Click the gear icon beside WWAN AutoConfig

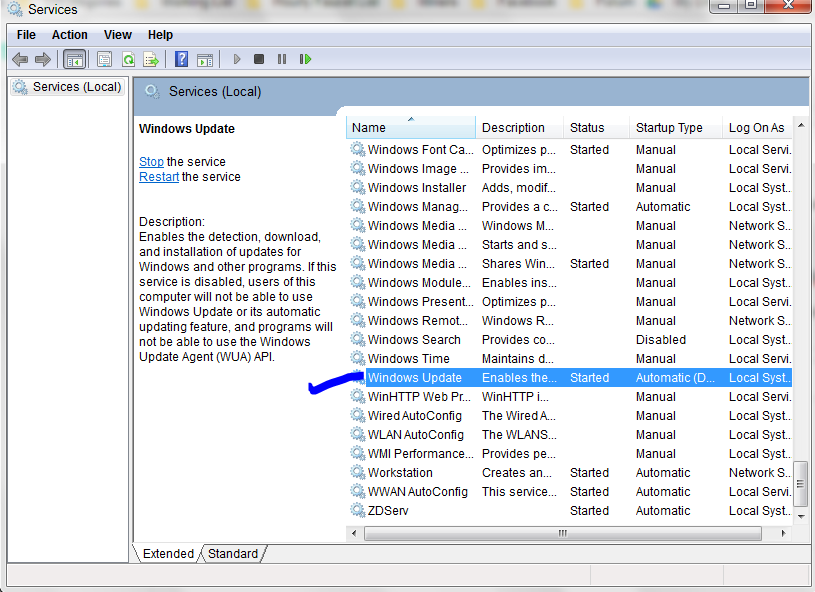click(358, 492)
